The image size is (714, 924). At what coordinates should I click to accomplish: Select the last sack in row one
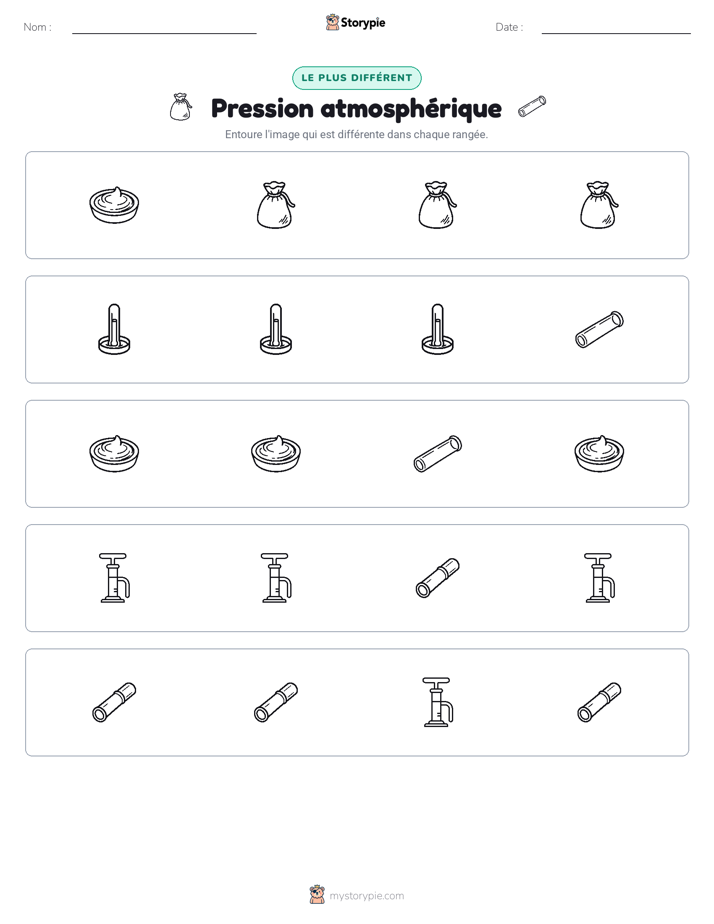(599, 205)
